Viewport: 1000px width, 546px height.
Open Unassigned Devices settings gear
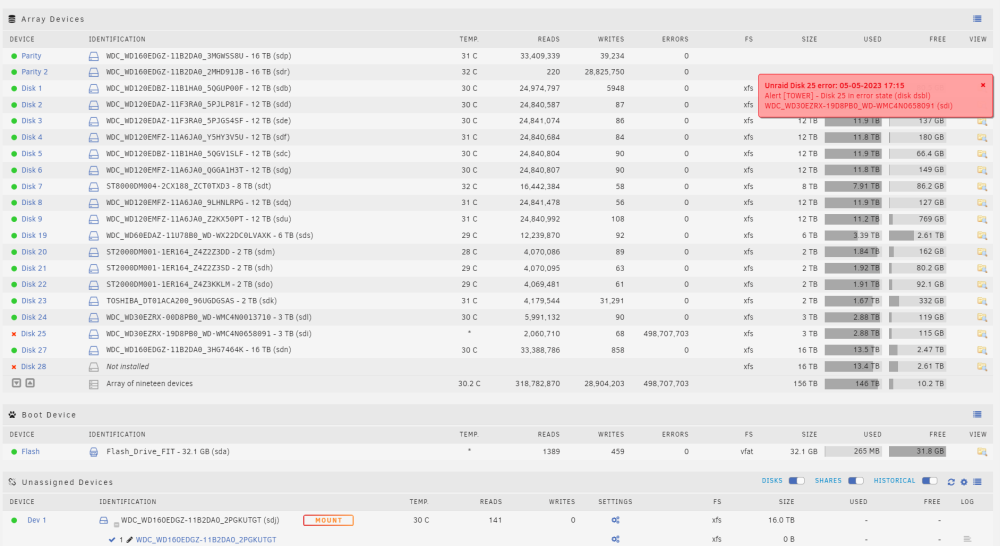pyautogui.click(x=964, y=482)
